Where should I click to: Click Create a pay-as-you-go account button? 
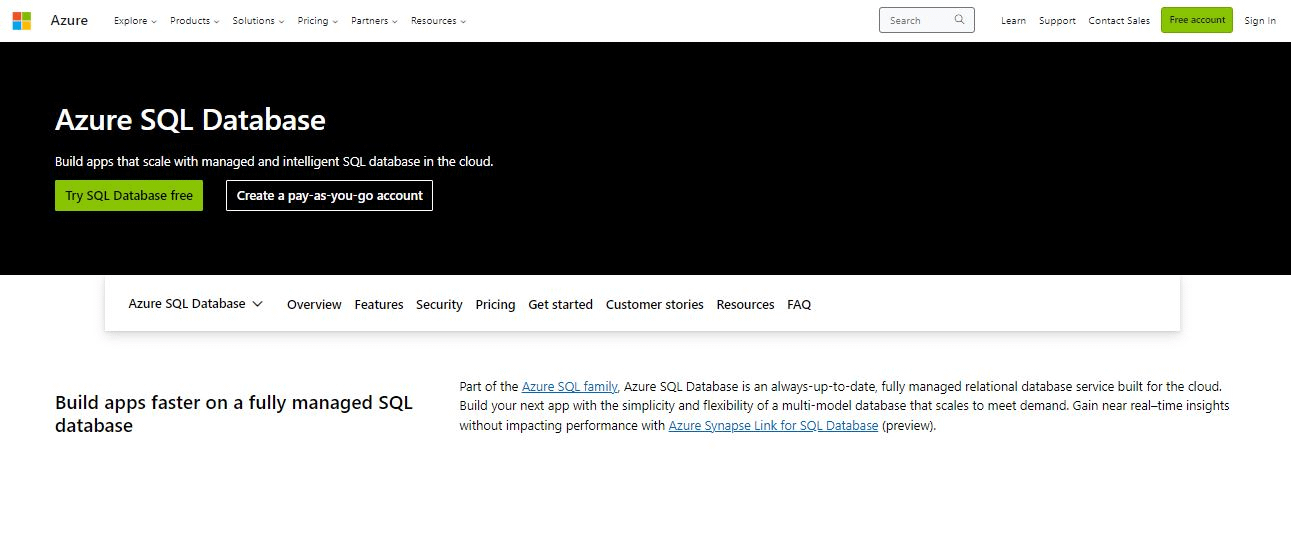click(x=329, y=195)
